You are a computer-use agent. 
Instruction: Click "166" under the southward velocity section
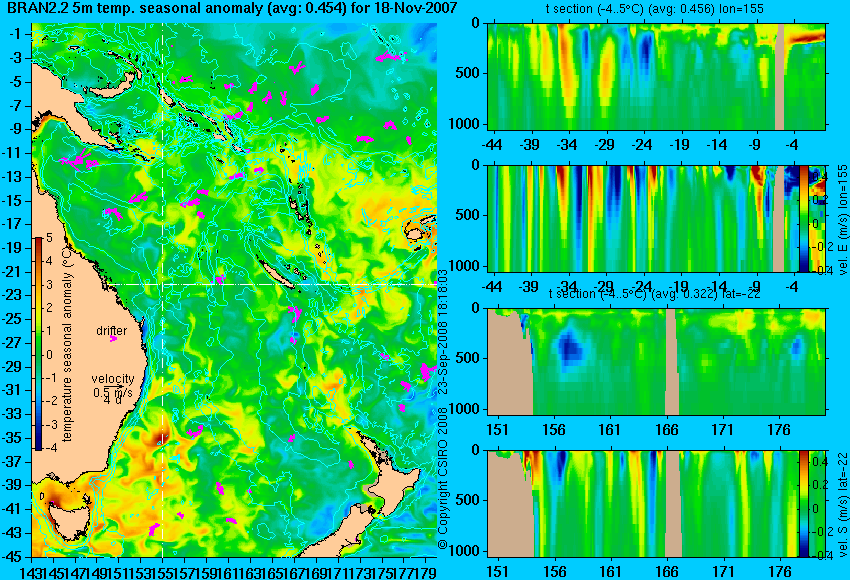[x=667, y=572]
